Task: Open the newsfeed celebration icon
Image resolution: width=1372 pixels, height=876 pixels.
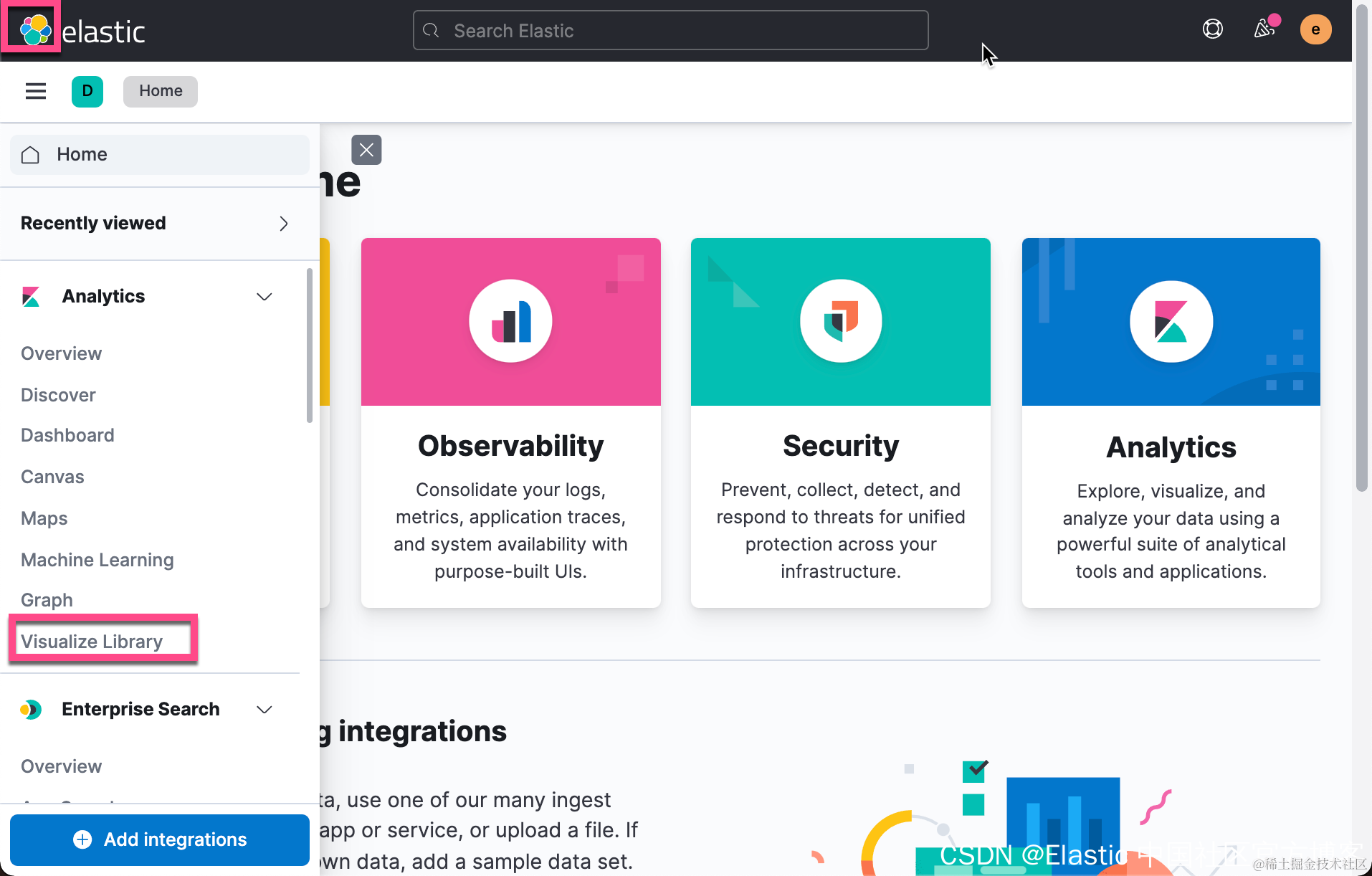Action: pyautogui.click(x=1264, y=29)
